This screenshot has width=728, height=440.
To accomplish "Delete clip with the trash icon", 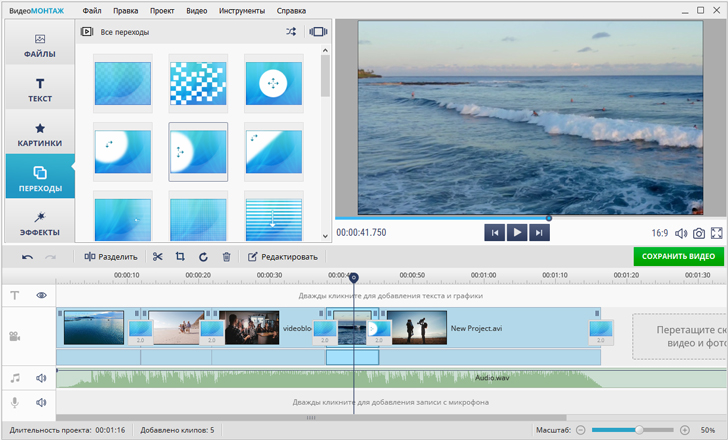I will coord(226,257).
